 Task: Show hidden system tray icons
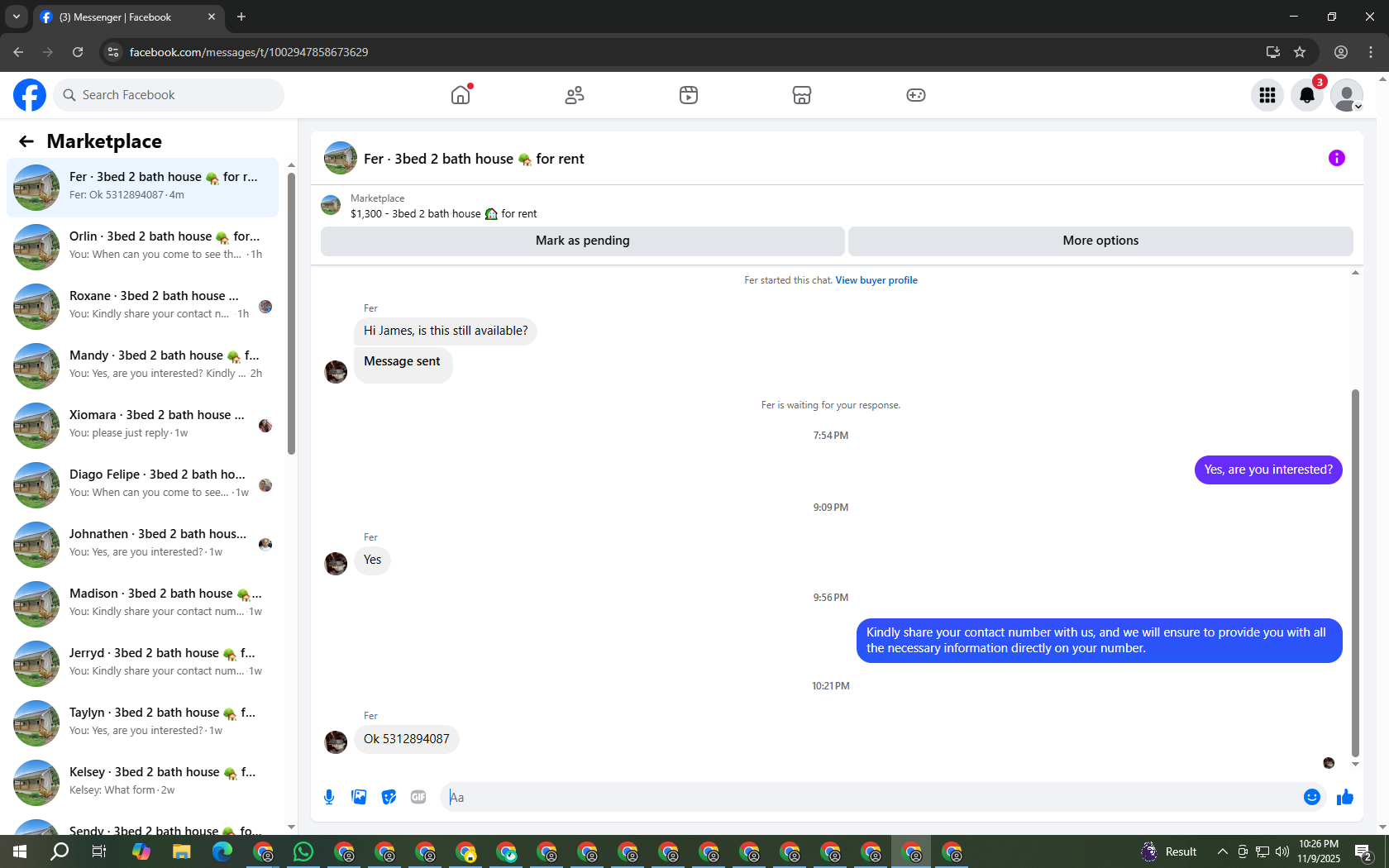pos(1222,851)
